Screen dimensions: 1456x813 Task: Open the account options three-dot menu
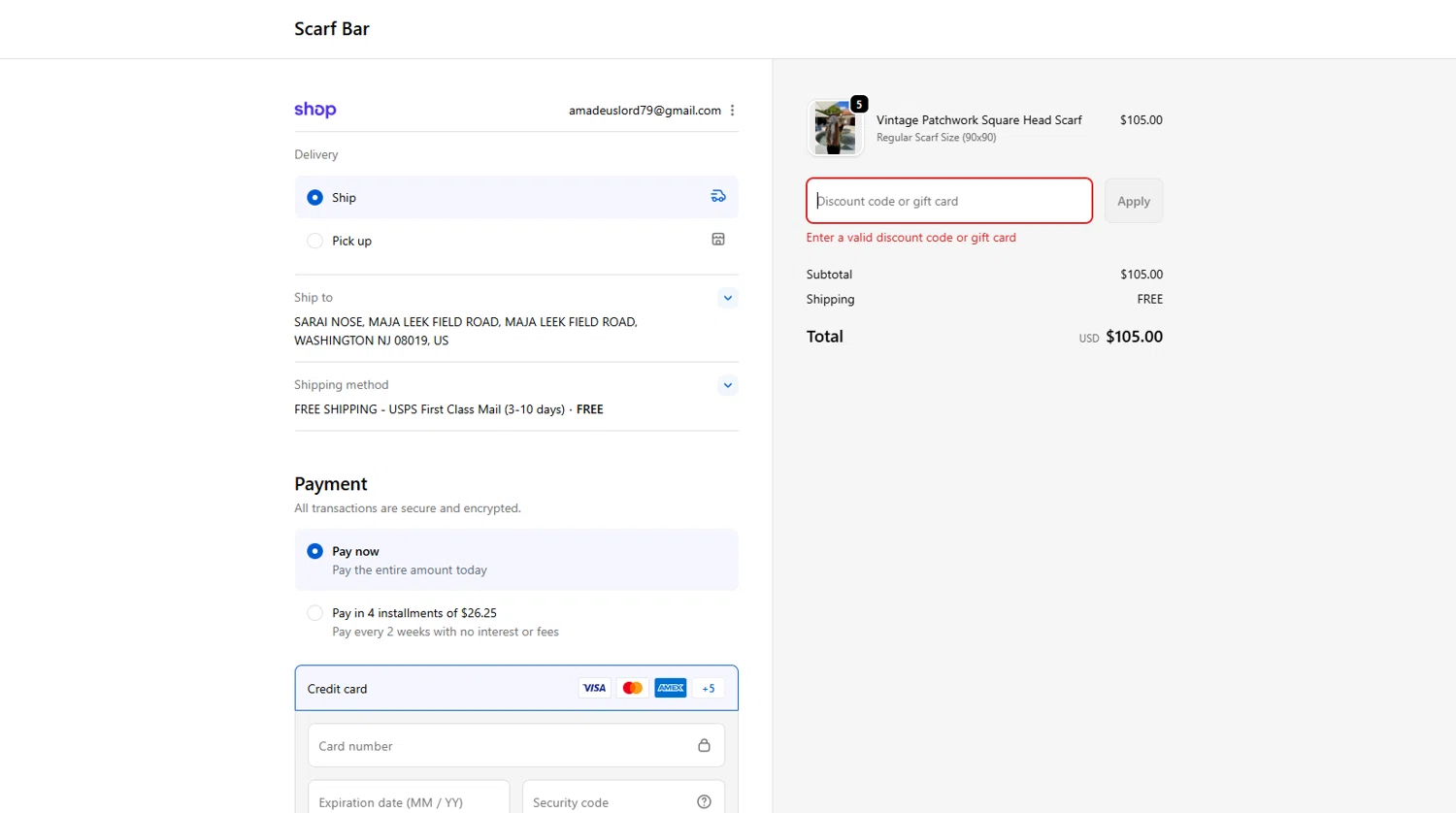click(733, 111)
